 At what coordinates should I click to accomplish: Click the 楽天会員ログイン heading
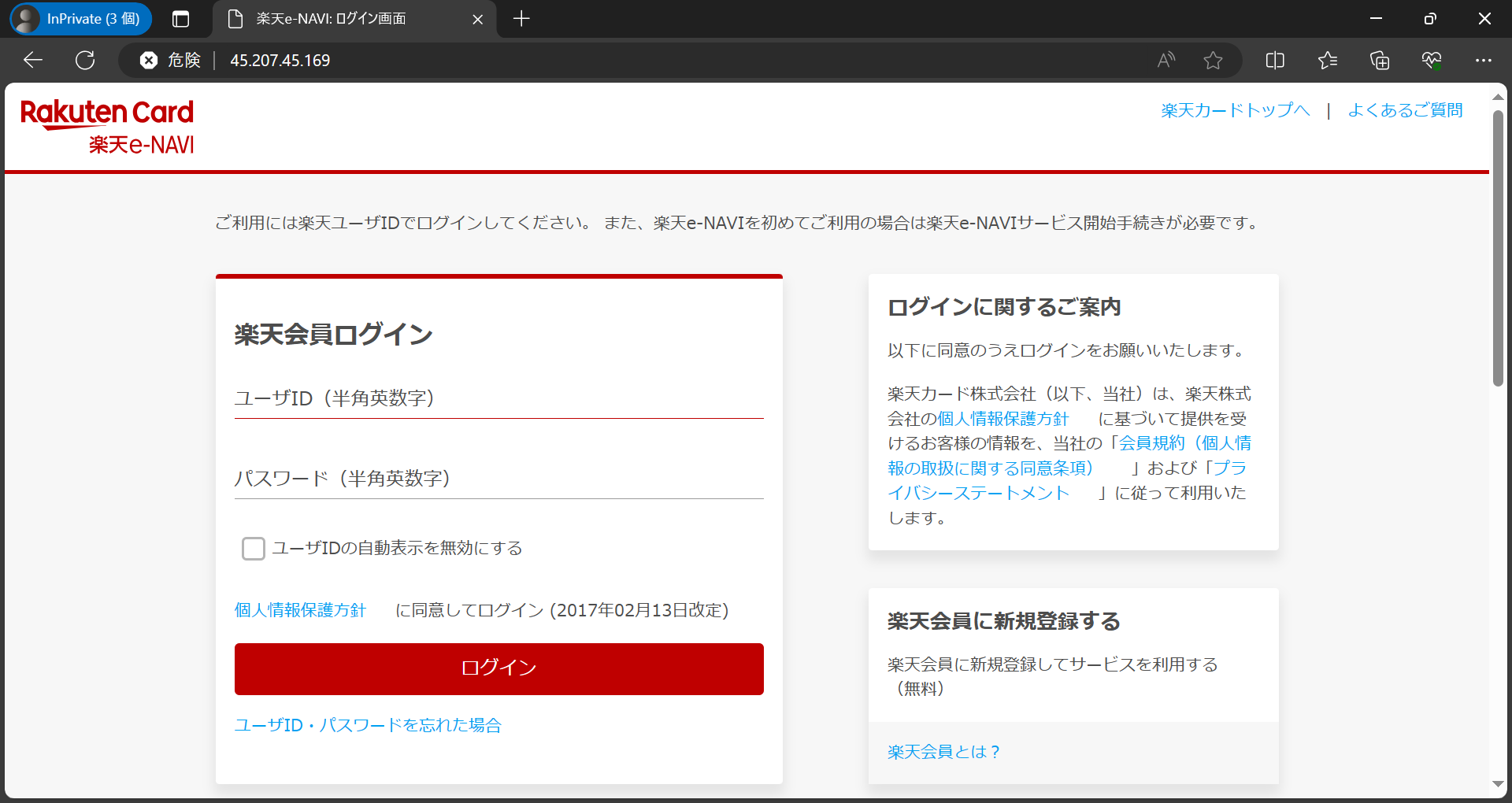pos(334,335)
